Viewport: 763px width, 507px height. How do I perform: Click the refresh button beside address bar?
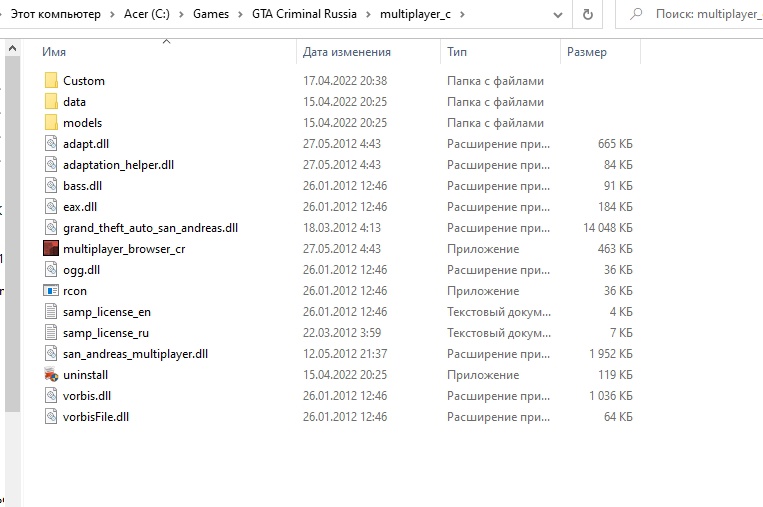[x=587, y=15]
